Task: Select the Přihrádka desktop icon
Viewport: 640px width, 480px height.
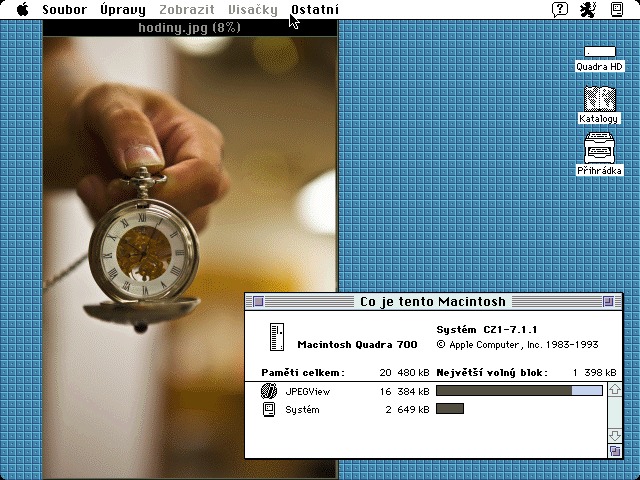Action: pos(599,147)
